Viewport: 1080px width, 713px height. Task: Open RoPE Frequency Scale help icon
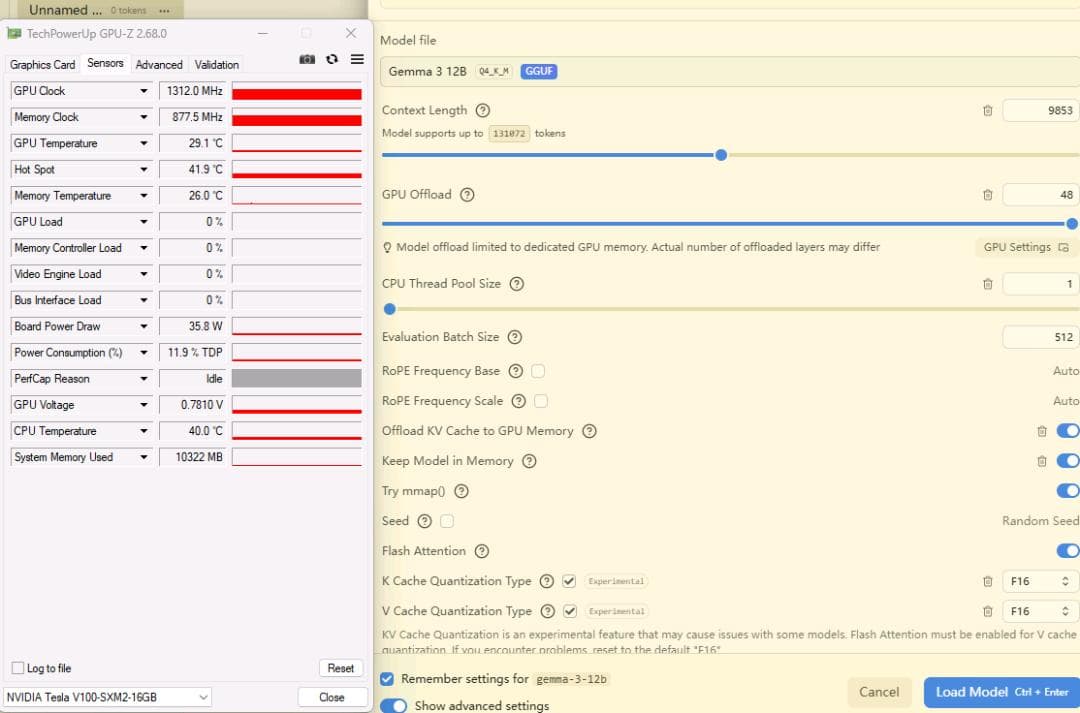(519, 401)
